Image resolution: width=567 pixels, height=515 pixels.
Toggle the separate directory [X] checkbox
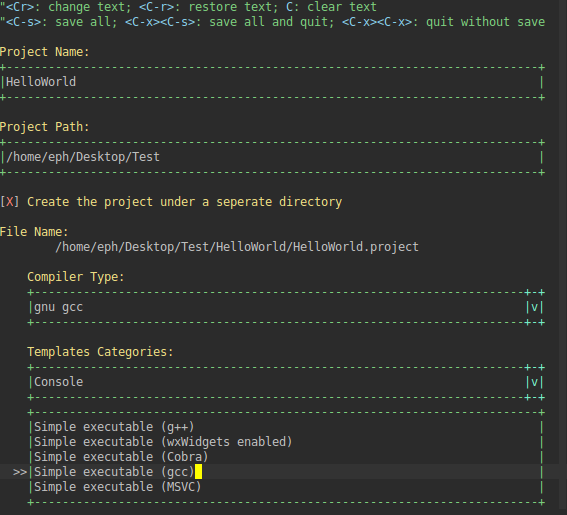click(9, 202)
